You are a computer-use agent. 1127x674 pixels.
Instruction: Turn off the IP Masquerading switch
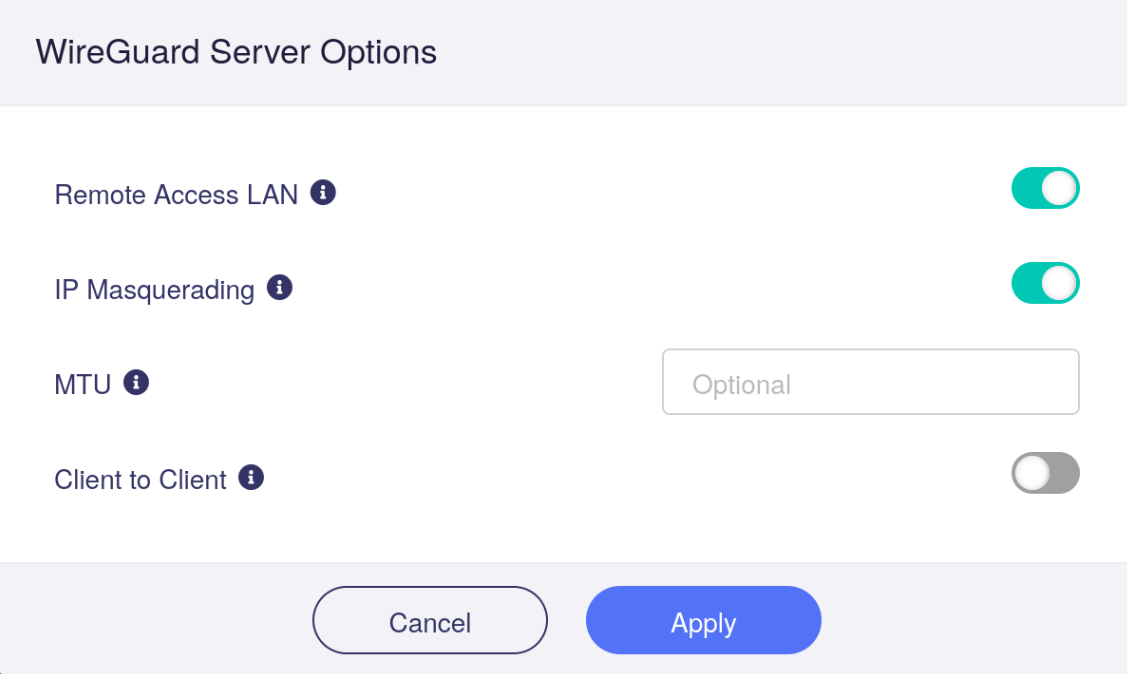click(x=1045, y=283)
